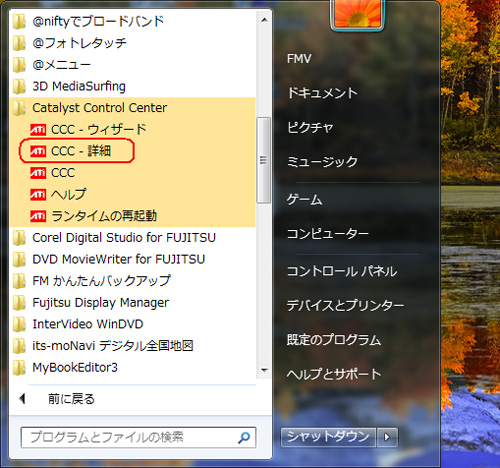Click the Corel Digital Studio folder icon

click(19, 238)
